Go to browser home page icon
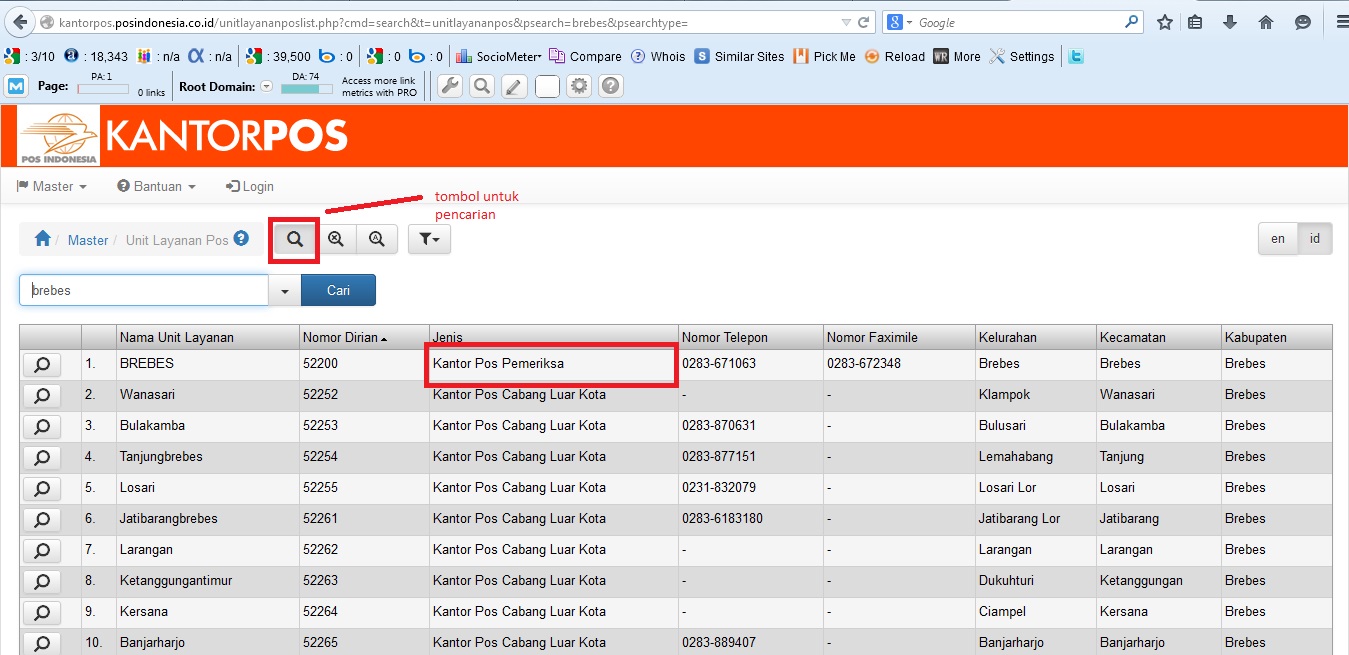This screenshot has height=655, width=1349. (x=1266, y=22)
